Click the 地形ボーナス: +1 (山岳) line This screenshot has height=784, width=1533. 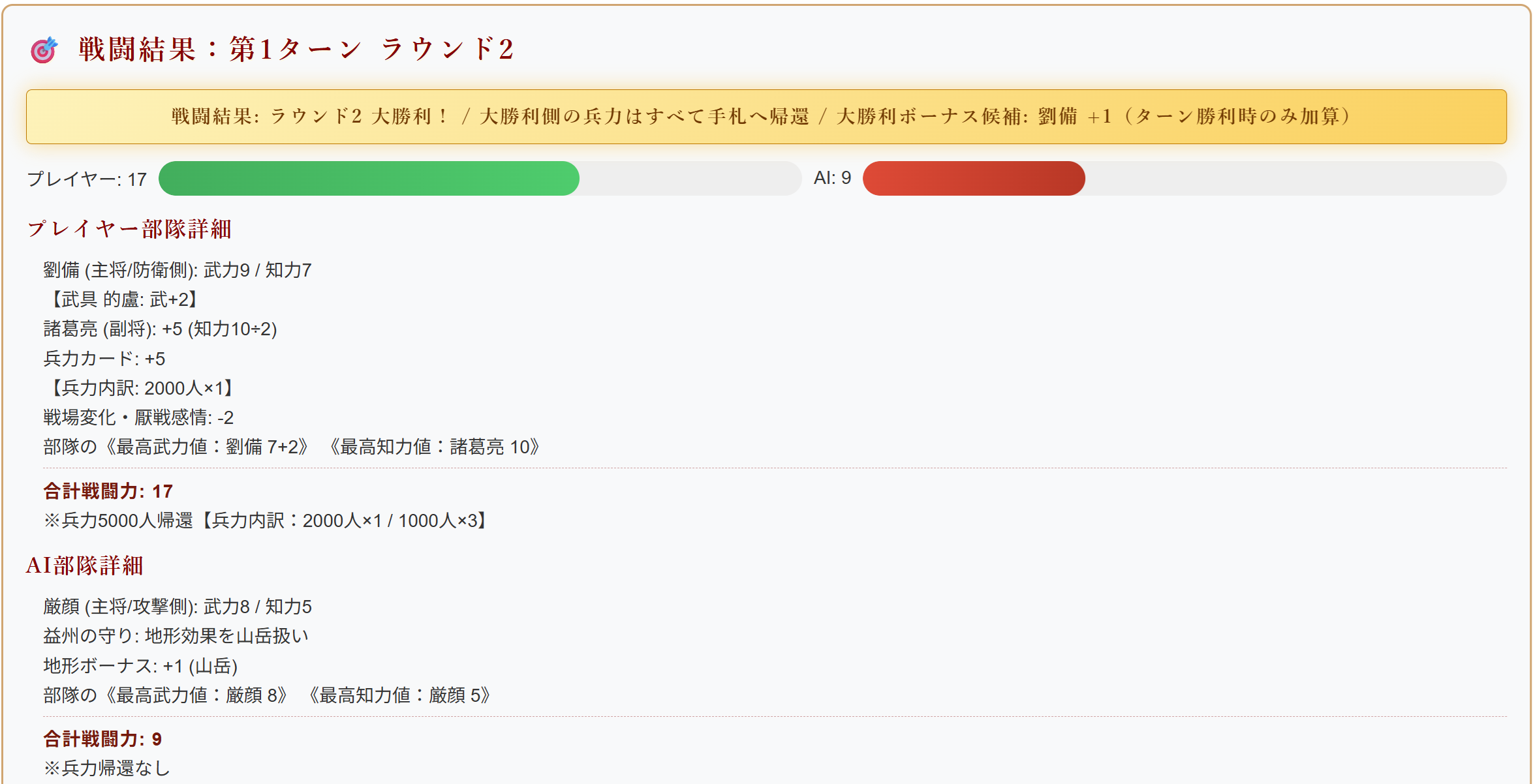[x=140, y=666]
